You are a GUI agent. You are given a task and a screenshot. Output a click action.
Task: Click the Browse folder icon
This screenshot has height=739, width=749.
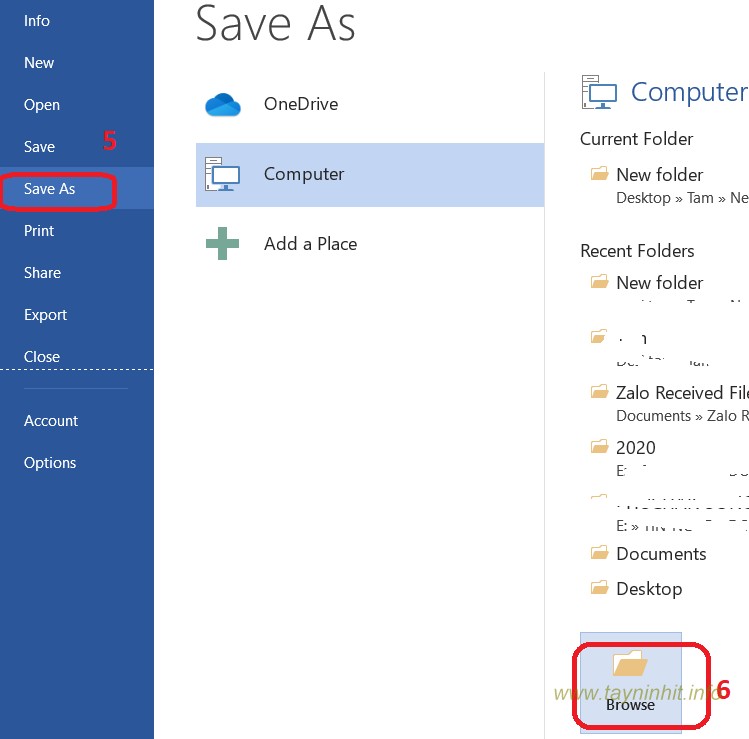(x=630, y=665)
